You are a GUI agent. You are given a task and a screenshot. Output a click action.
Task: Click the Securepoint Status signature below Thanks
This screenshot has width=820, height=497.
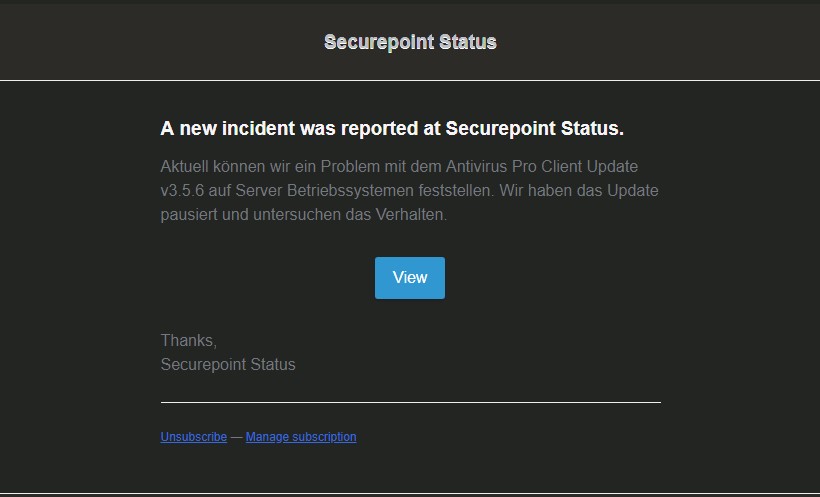point(228,365)
